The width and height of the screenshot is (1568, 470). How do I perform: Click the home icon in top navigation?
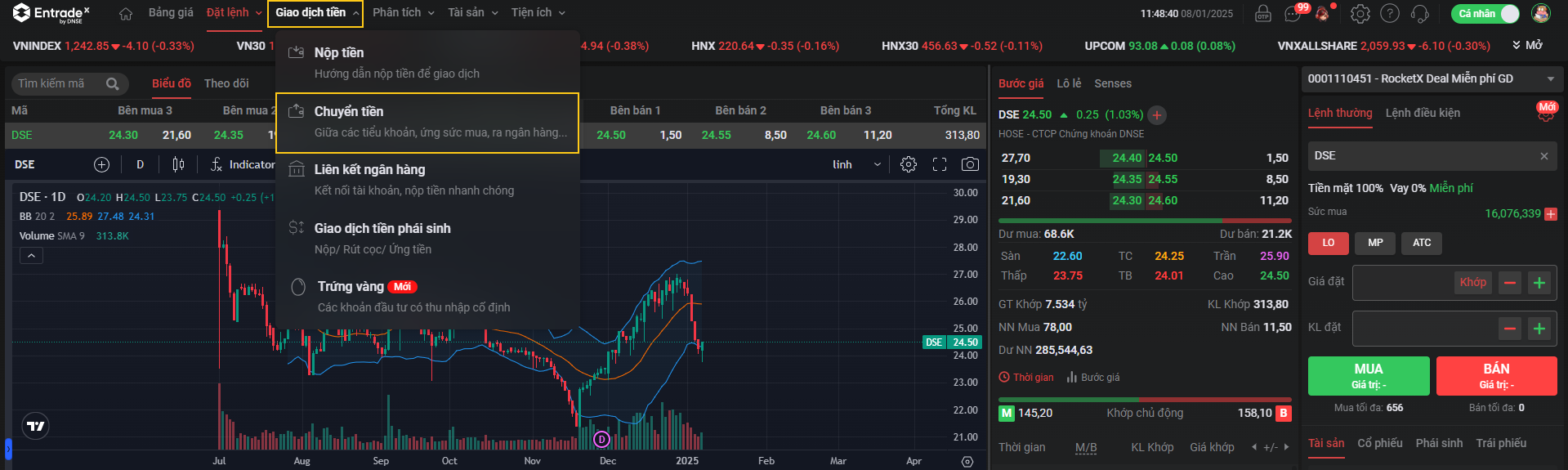point(126,13)
